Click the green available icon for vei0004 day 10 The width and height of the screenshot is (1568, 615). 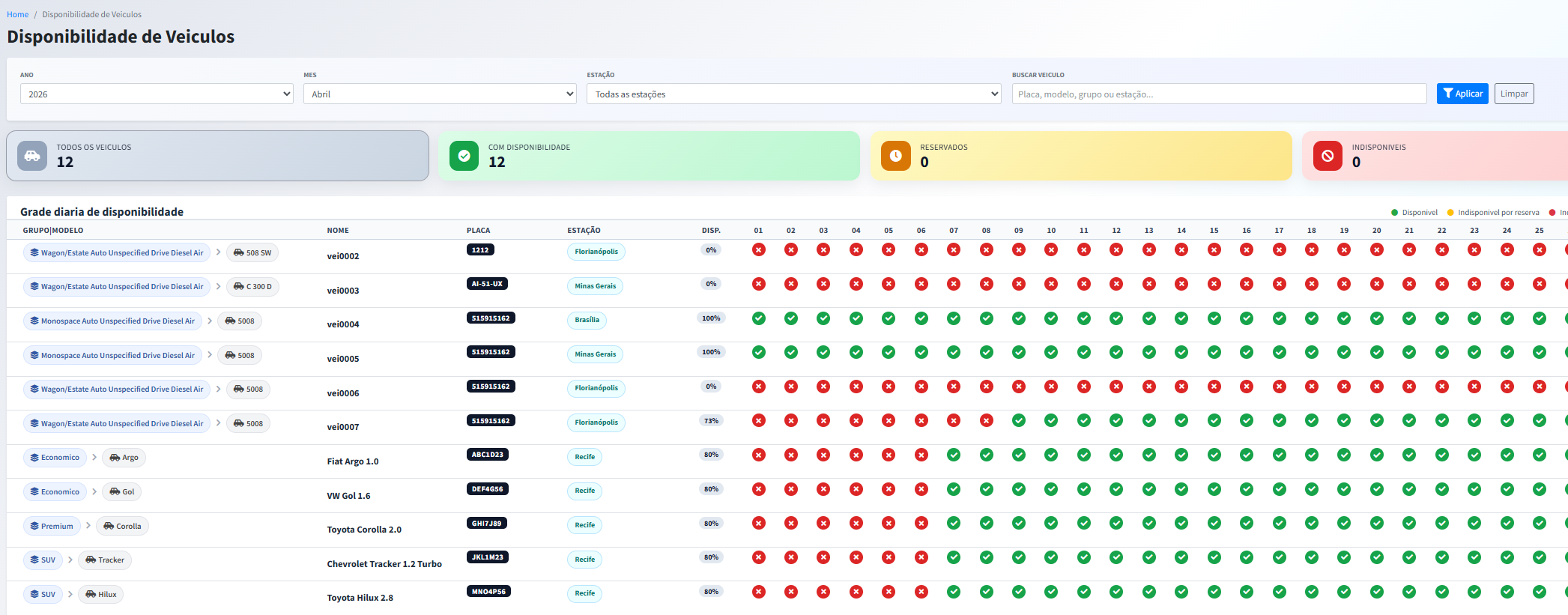click(1051, 318)
